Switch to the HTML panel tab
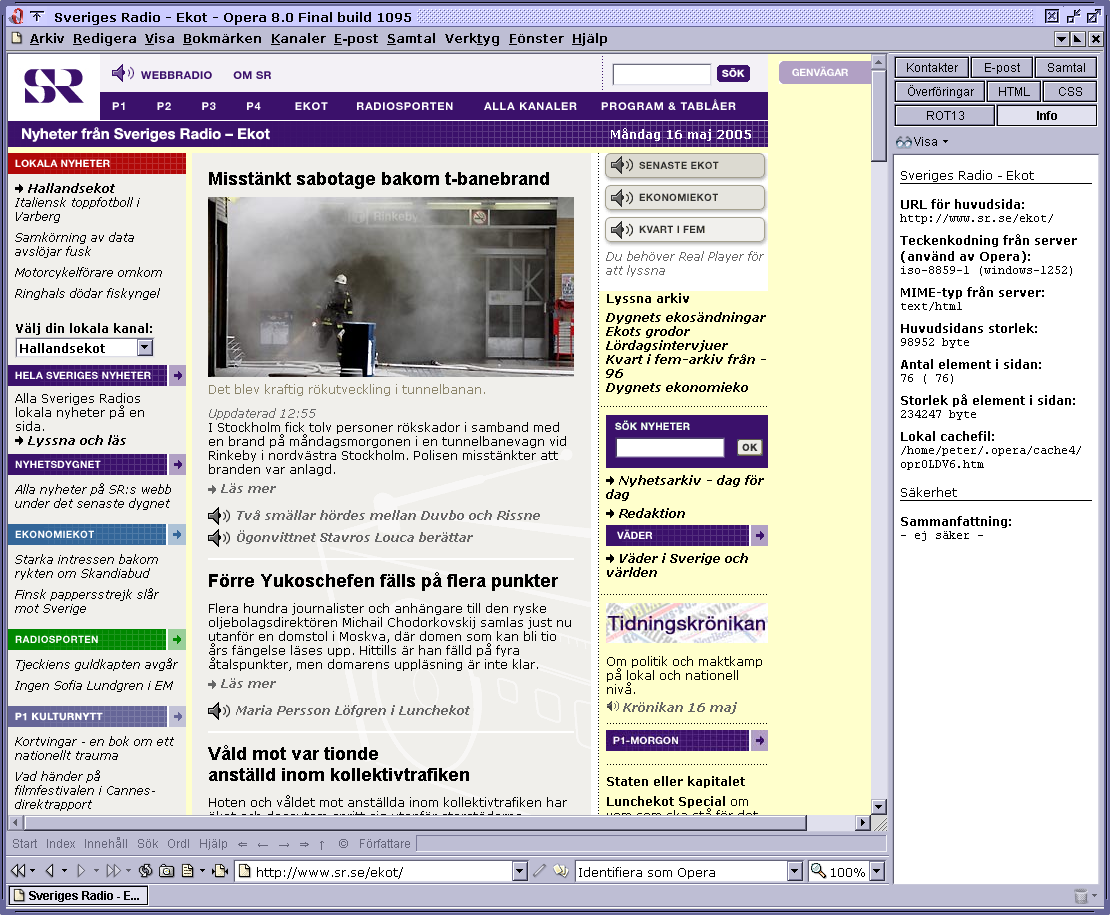 (1013, 91)
